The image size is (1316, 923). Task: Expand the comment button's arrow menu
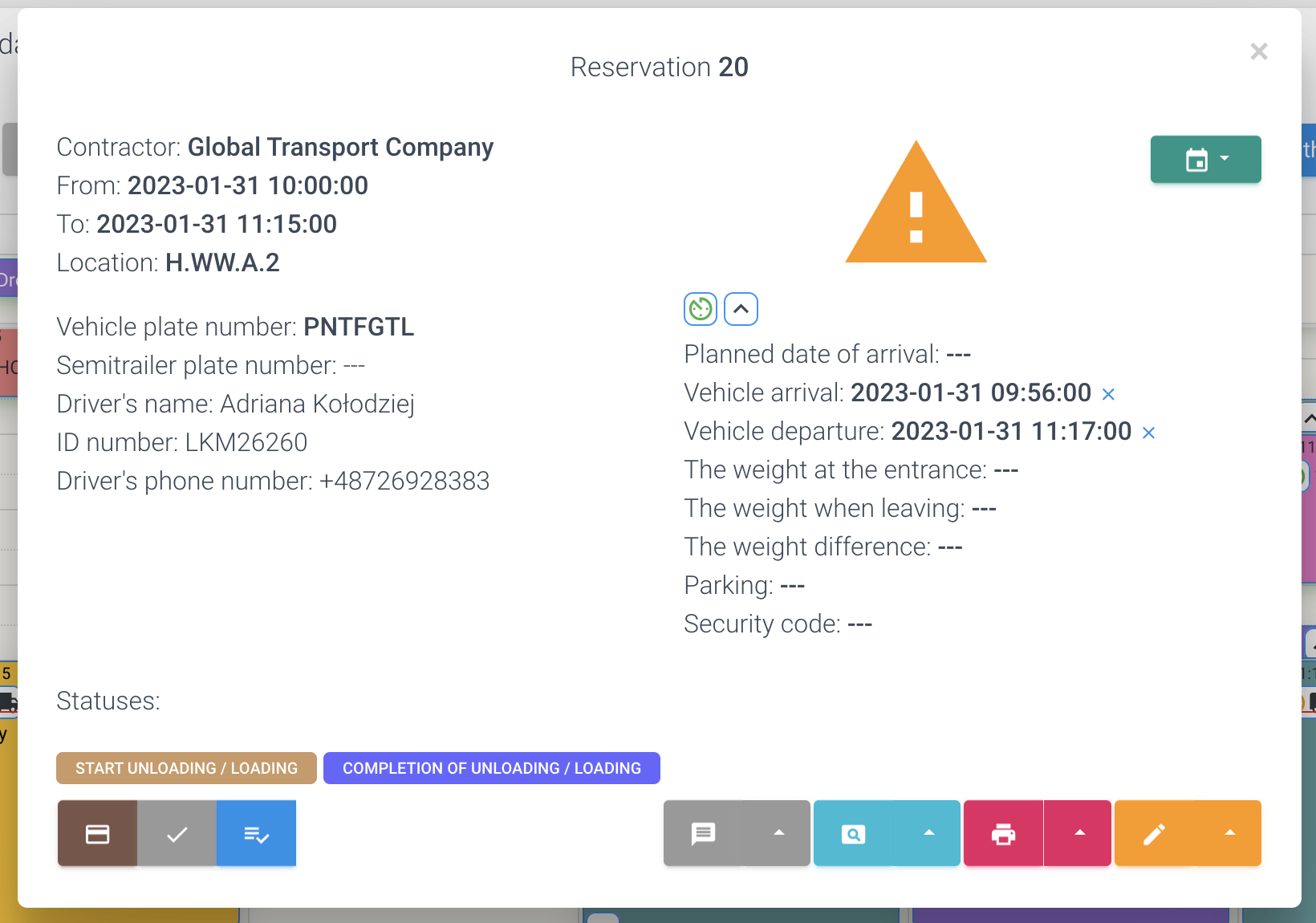click(x=778, y=833)
